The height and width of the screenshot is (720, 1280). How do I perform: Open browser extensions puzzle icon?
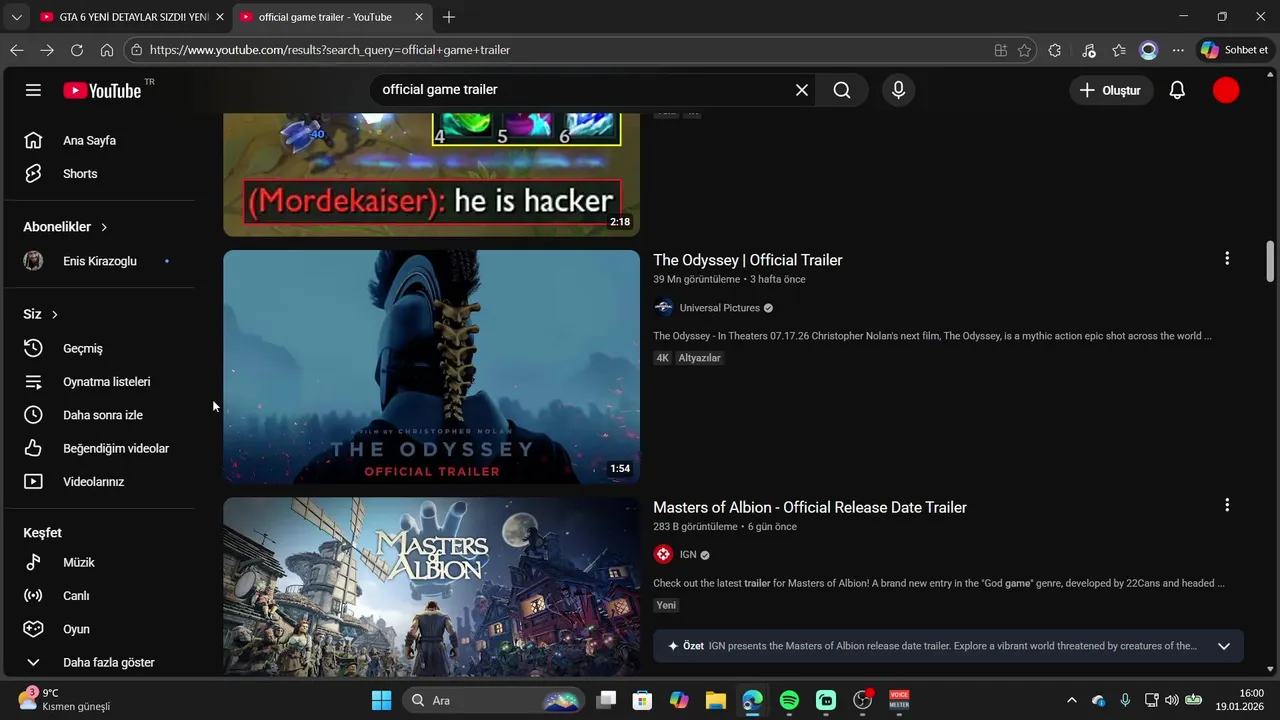(1055, 50)
